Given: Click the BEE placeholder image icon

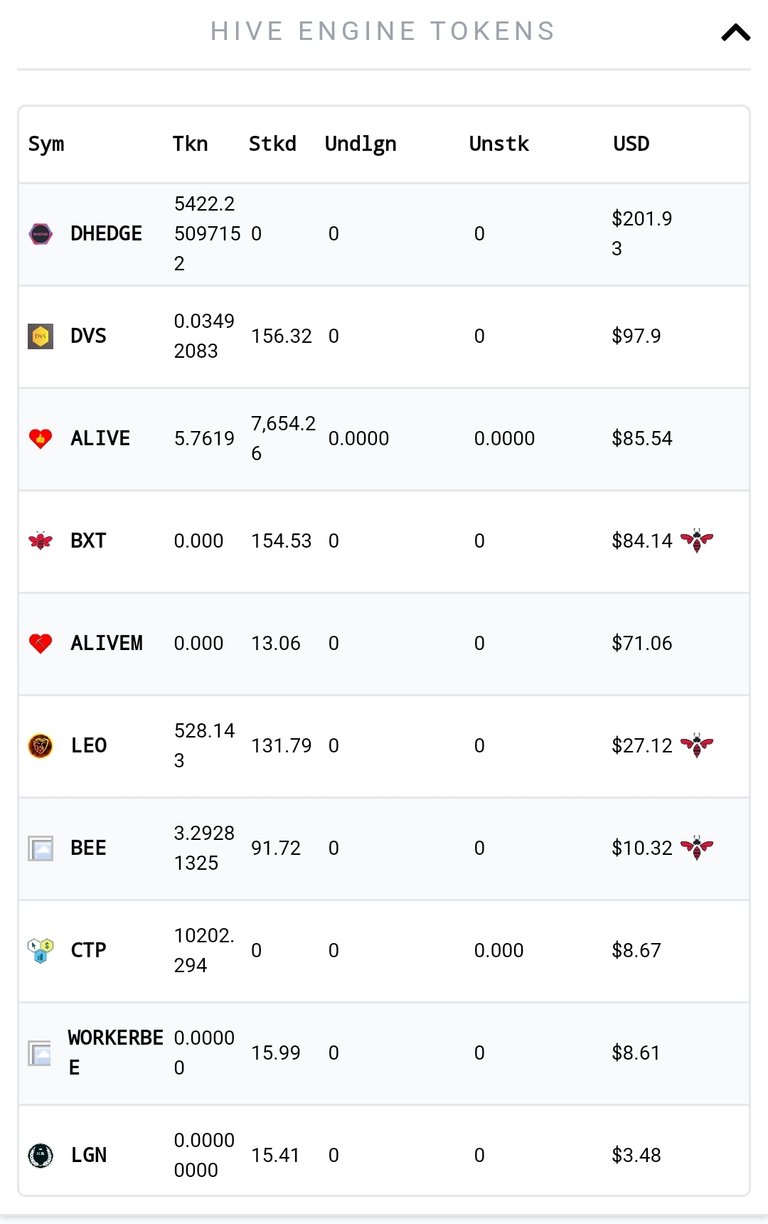Looking at the screenshot, I should pos(40,849).
